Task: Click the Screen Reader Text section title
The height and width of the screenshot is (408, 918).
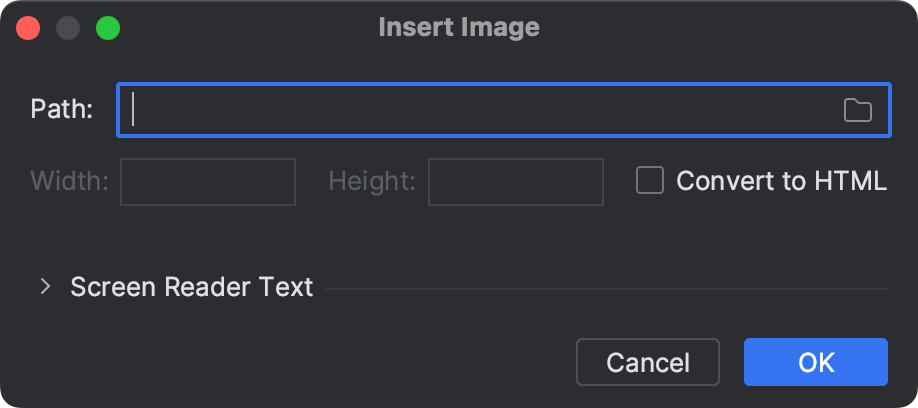Action: tap(191, 287)
